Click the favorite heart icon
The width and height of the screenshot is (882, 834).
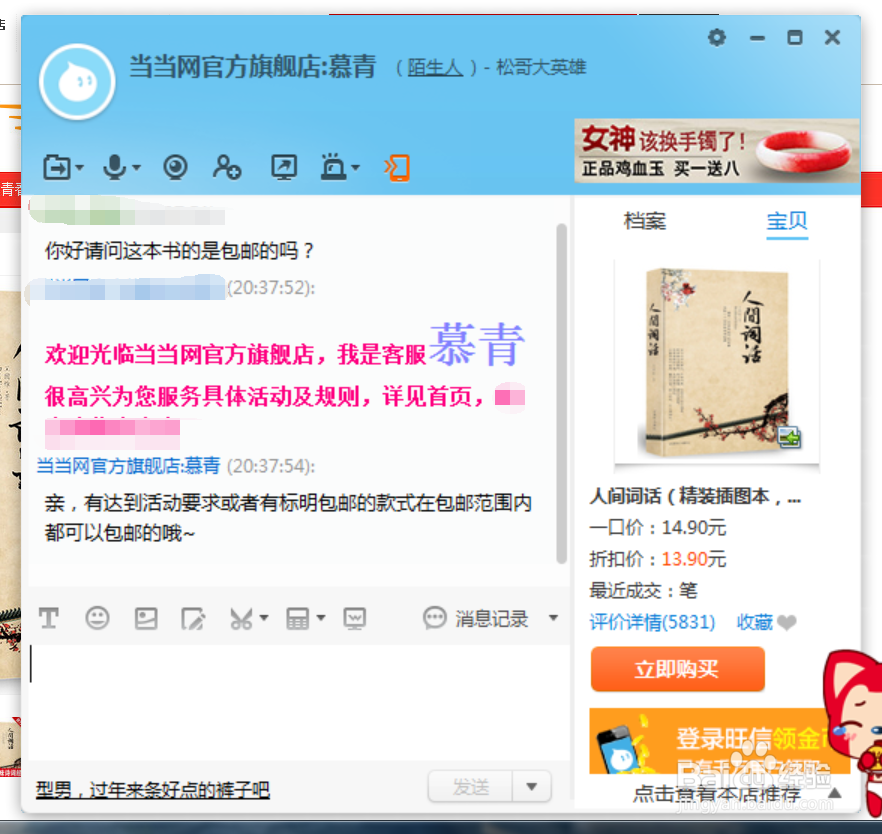[x=786, y=622]
